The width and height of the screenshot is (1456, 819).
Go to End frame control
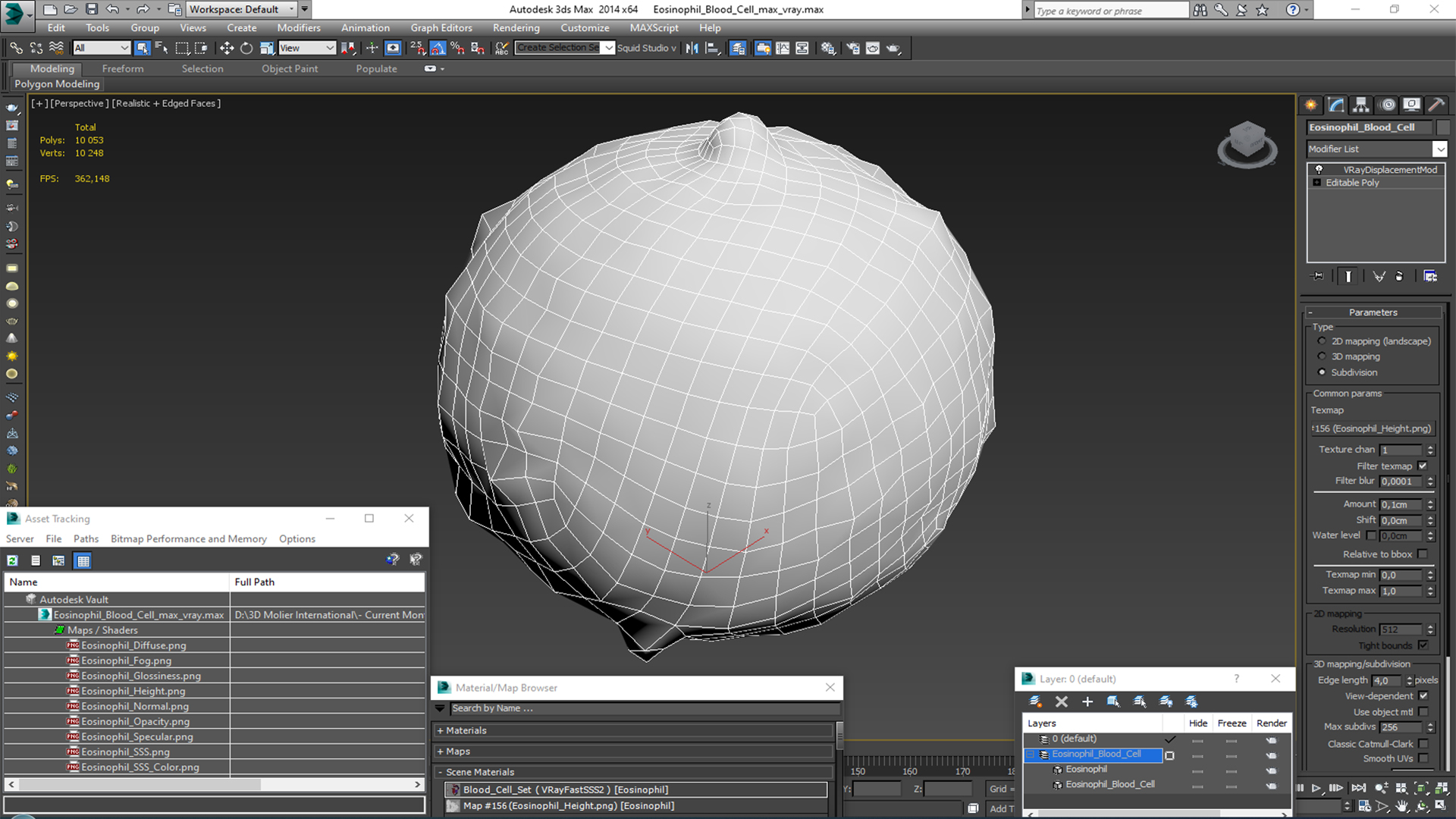click(1359, 789)
